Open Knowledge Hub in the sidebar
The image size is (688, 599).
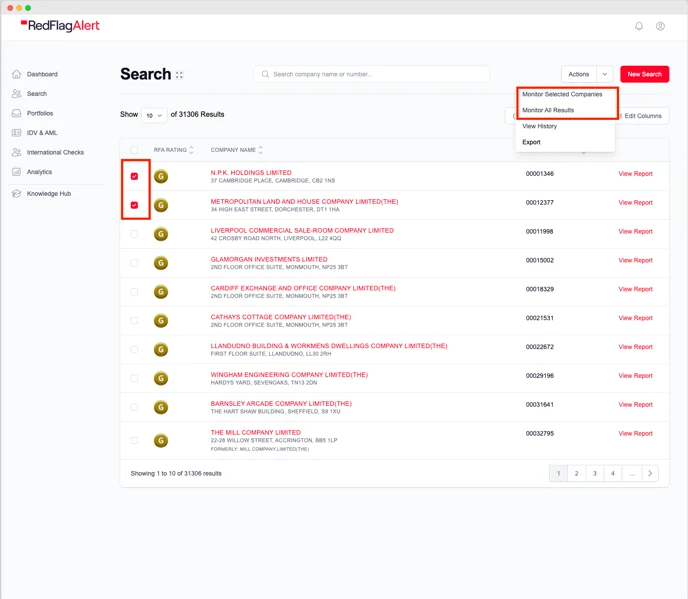point(49,194)
